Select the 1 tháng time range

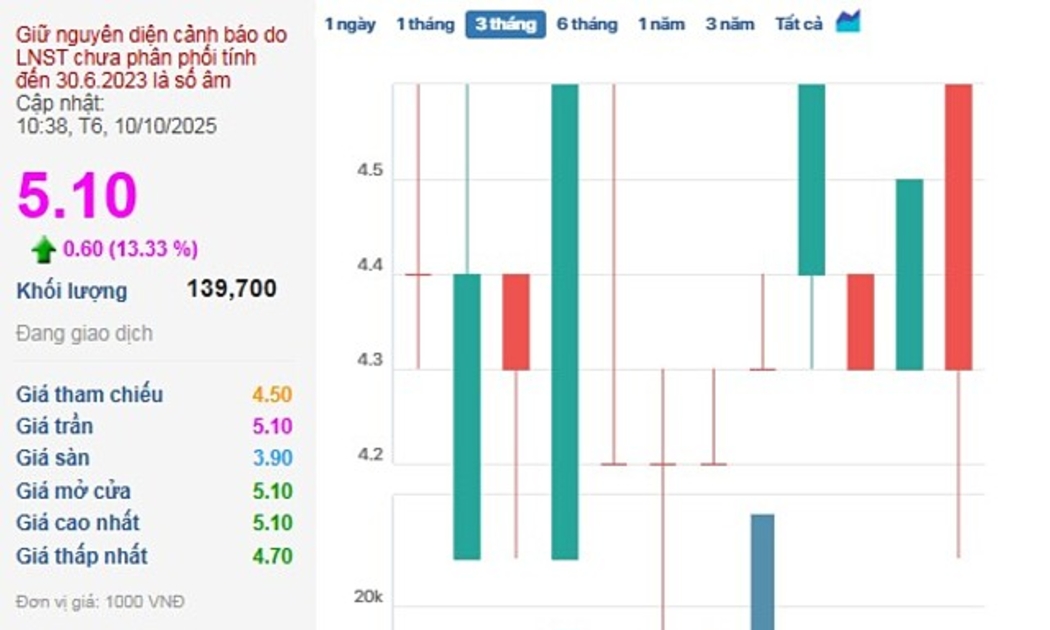[x=425, y=24]
